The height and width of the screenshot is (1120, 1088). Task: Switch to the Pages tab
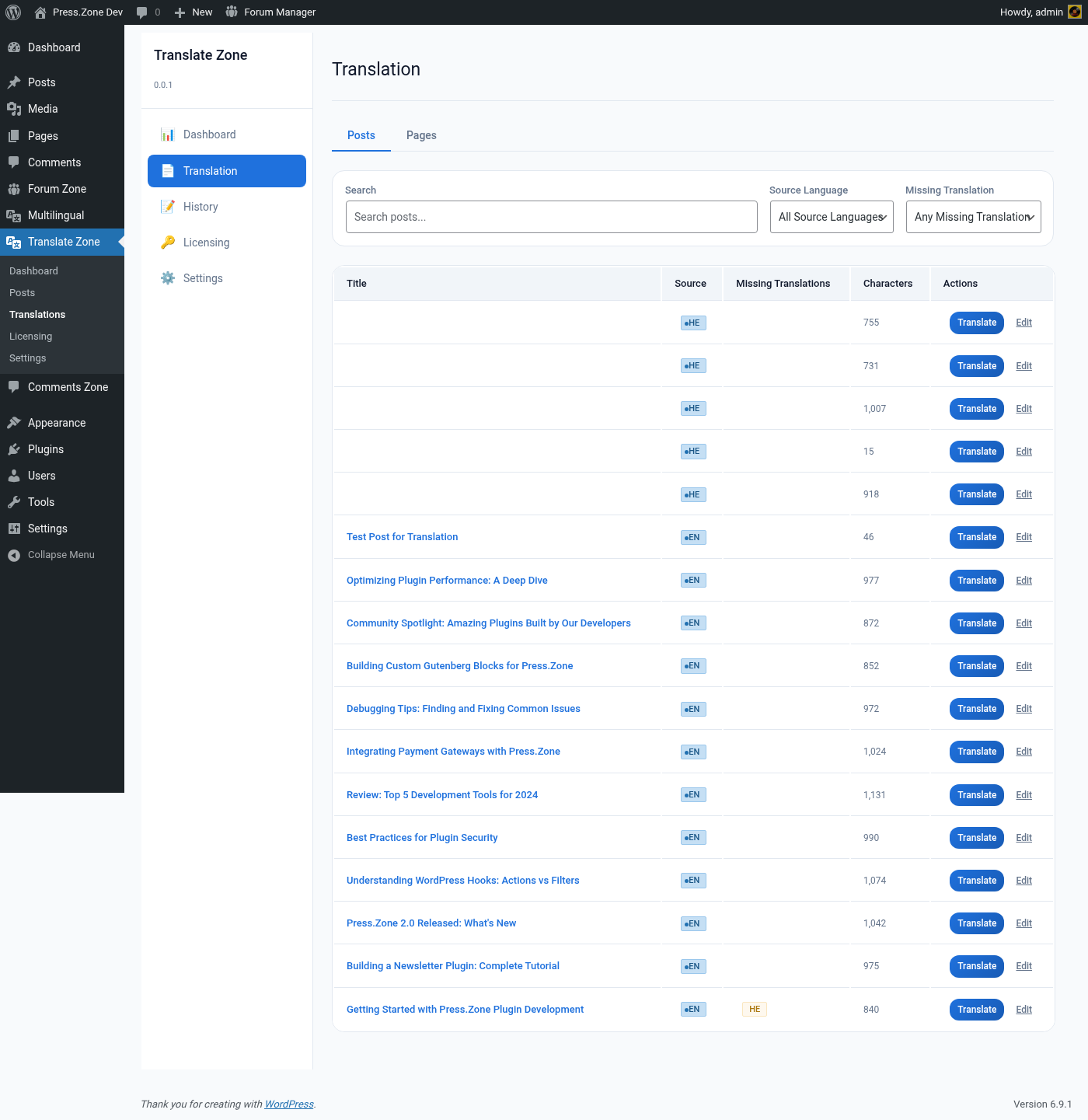click(x=421, y=135)
